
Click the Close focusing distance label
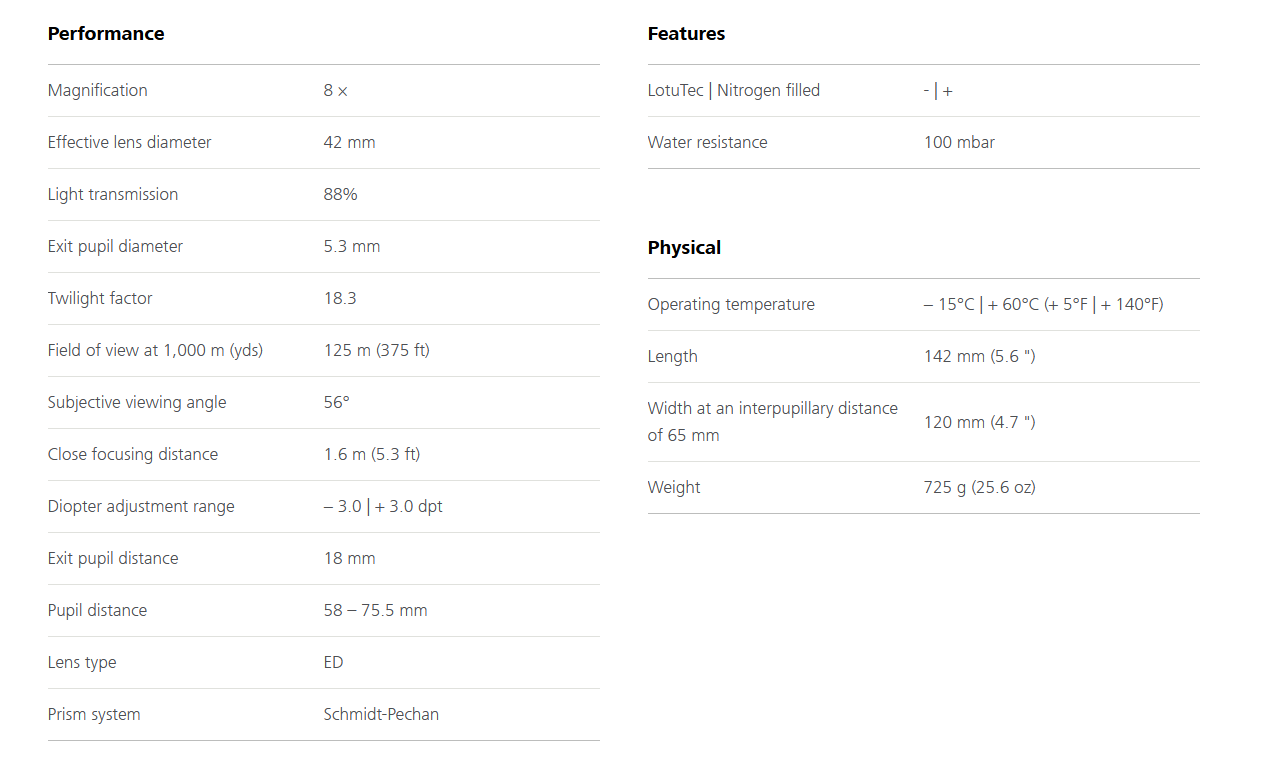133,455
